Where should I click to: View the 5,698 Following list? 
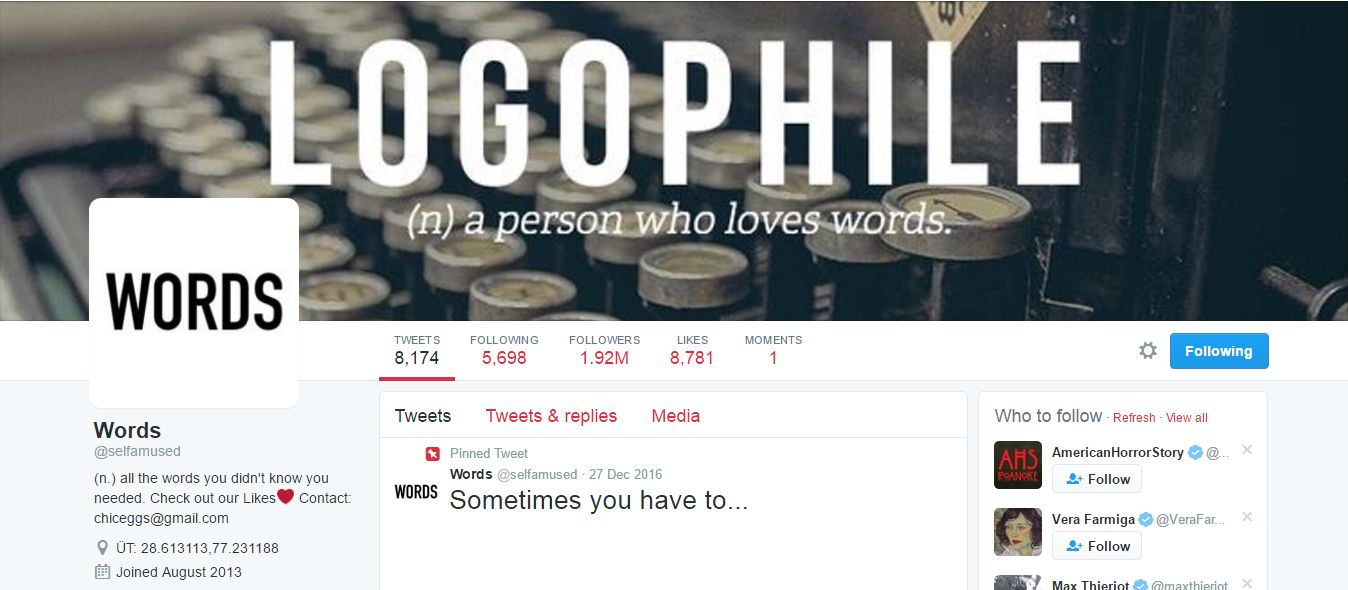coord(504,350)
